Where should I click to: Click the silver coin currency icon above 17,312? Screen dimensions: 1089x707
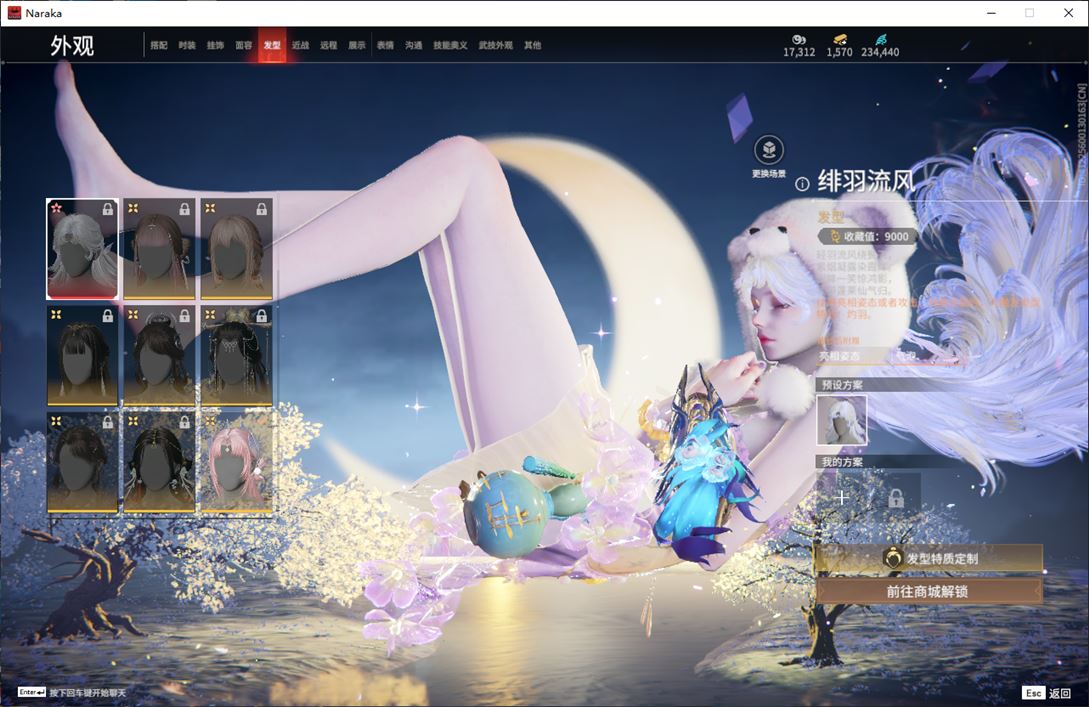click(799, 40)
